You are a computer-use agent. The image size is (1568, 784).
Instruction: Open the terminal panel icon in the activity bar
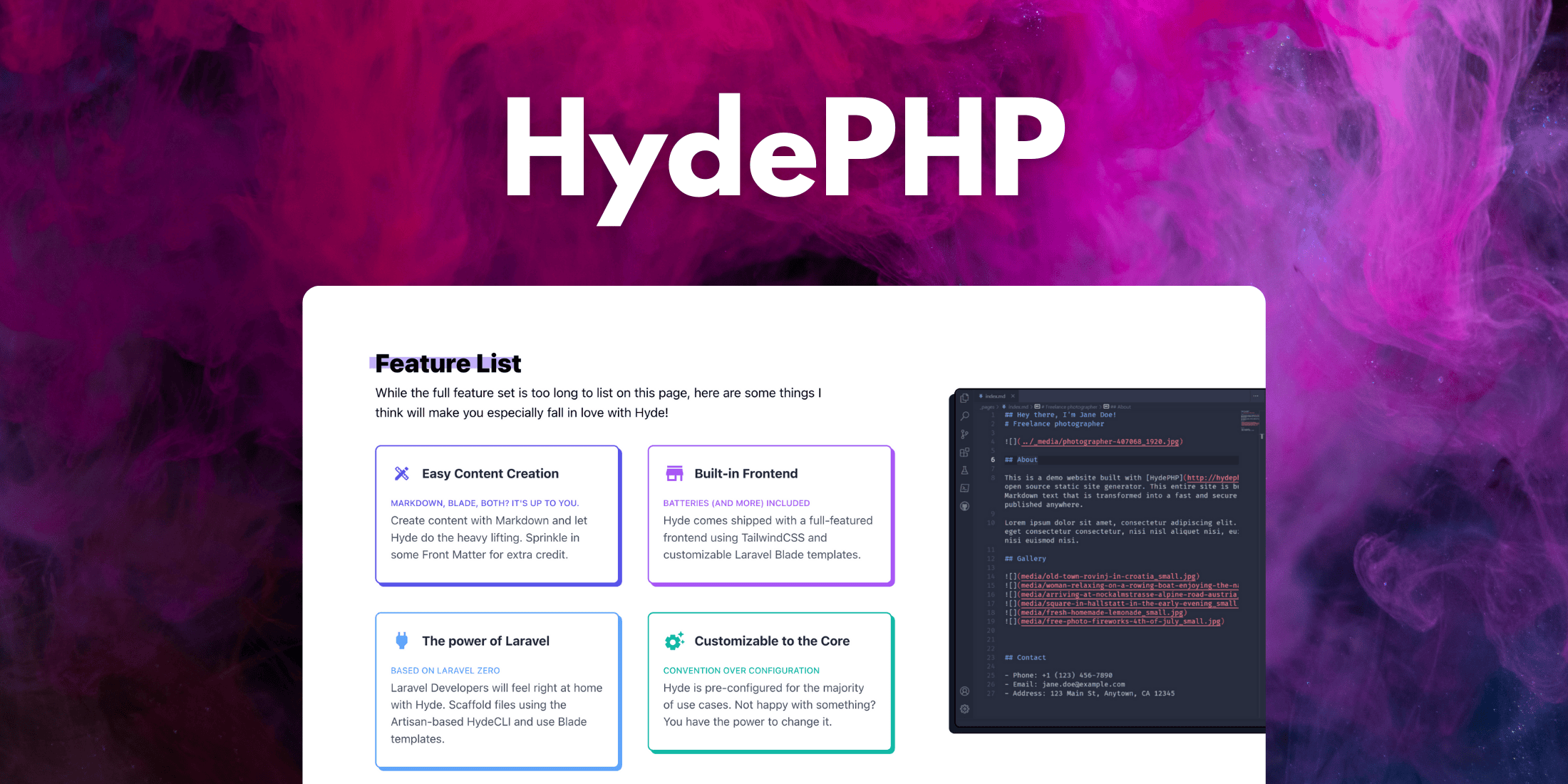coord(964,488)
